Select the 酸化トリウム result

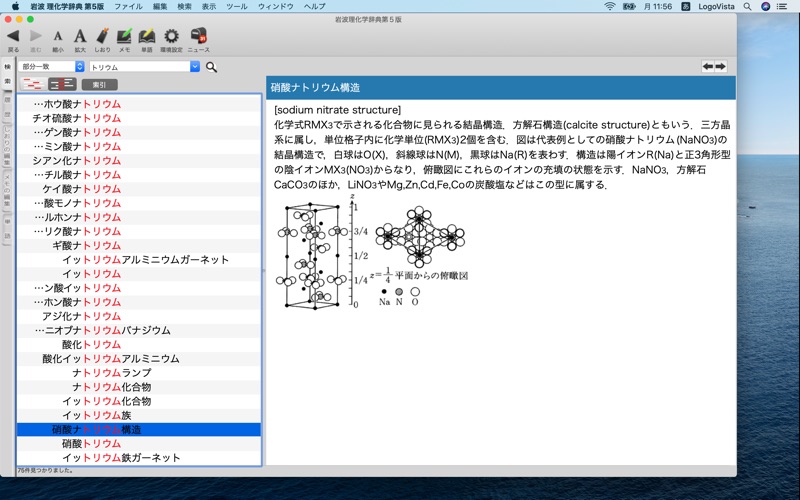tap(139, 345)
